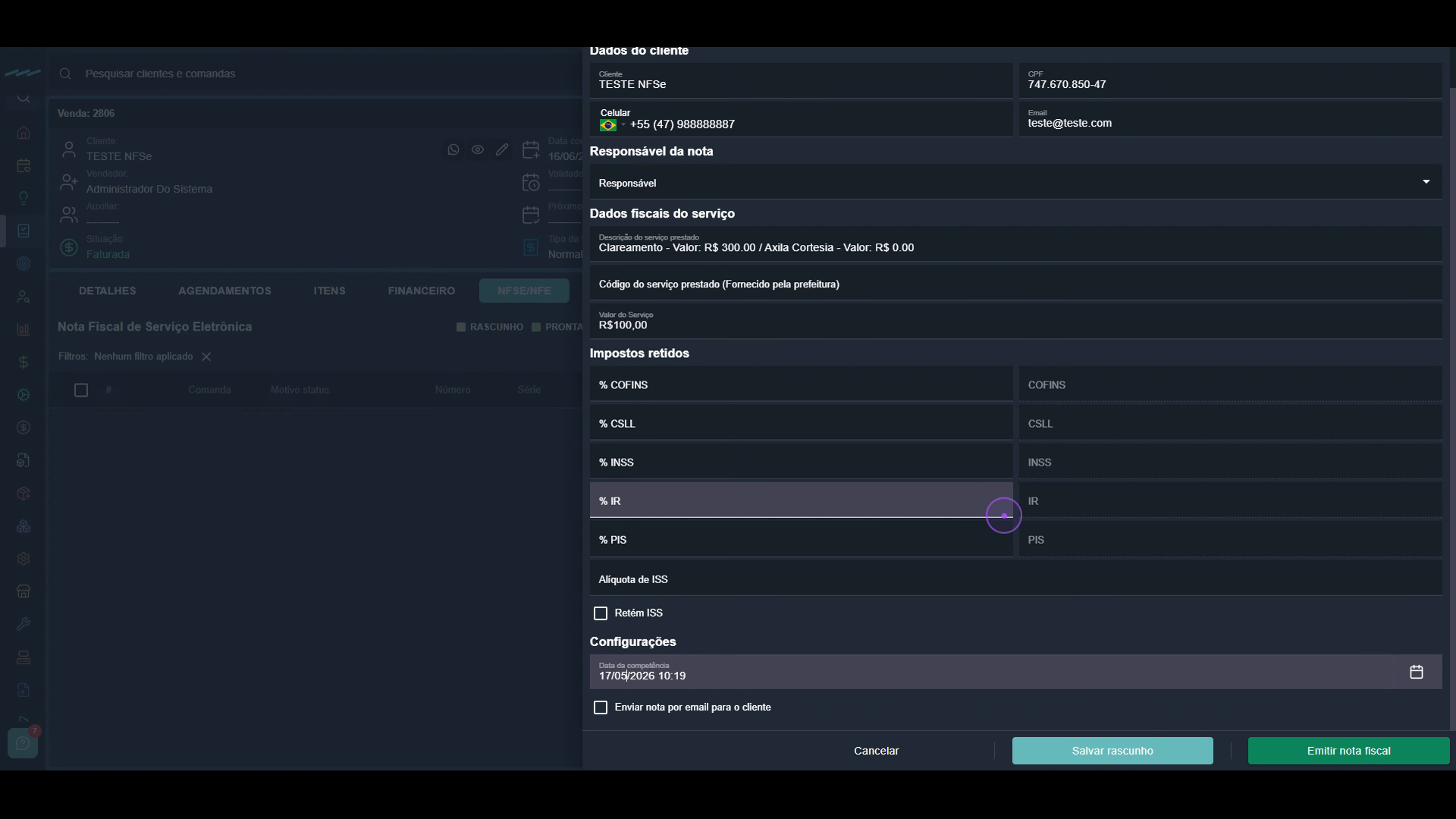Focus the PIS value field
Viewport: 1456px width, 819px height.
1231,539
